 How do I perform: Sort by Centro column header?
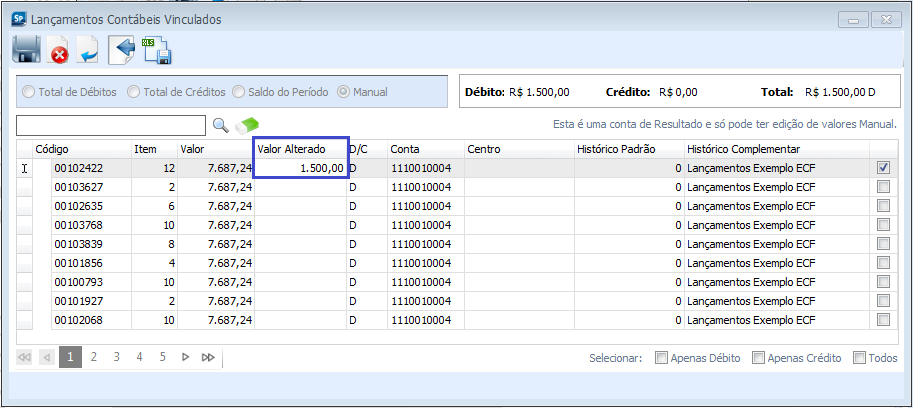click(x=519, y=149)
